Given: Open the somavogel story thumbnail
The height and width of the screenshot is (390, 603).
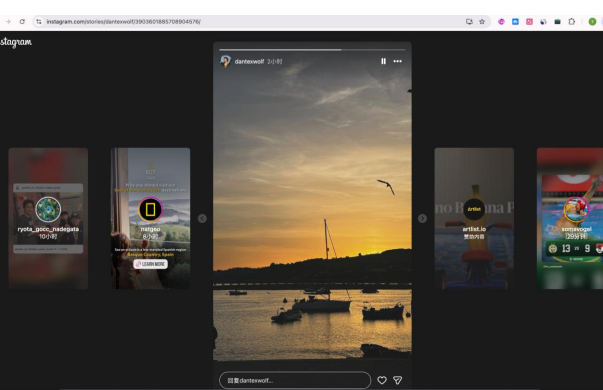Looking at the screenshot, I should coord(570,218).
